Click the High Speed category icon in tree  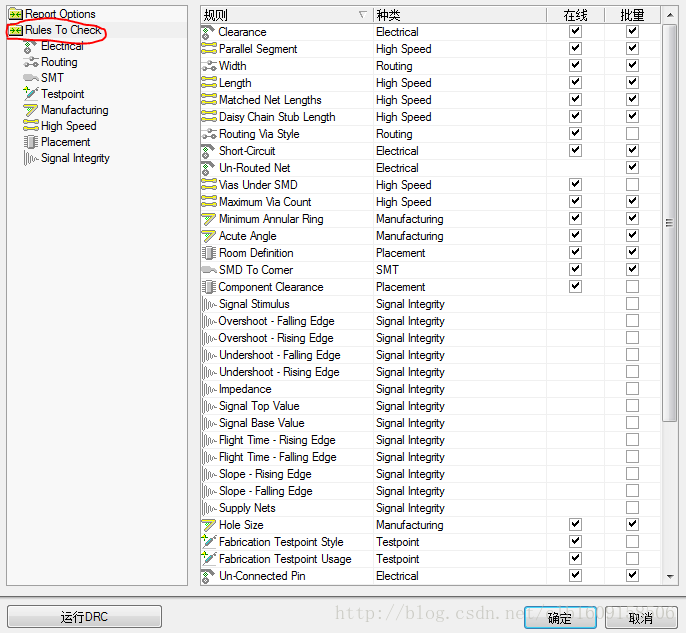tap(31, 126)
